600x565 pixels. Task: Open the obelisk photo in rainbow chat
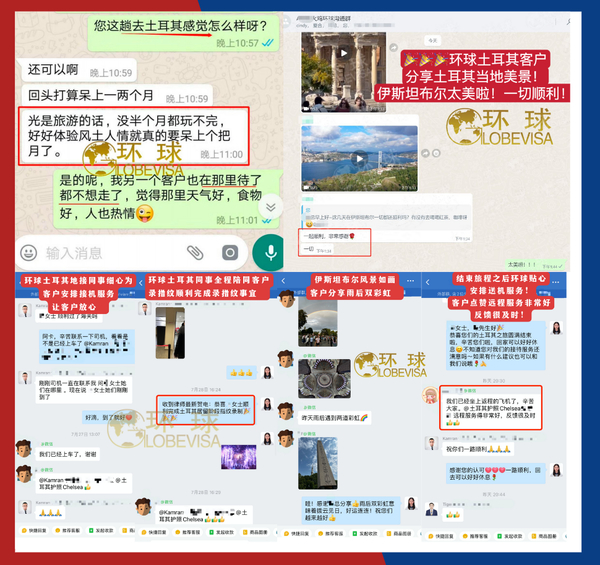(x=318, y=463)
